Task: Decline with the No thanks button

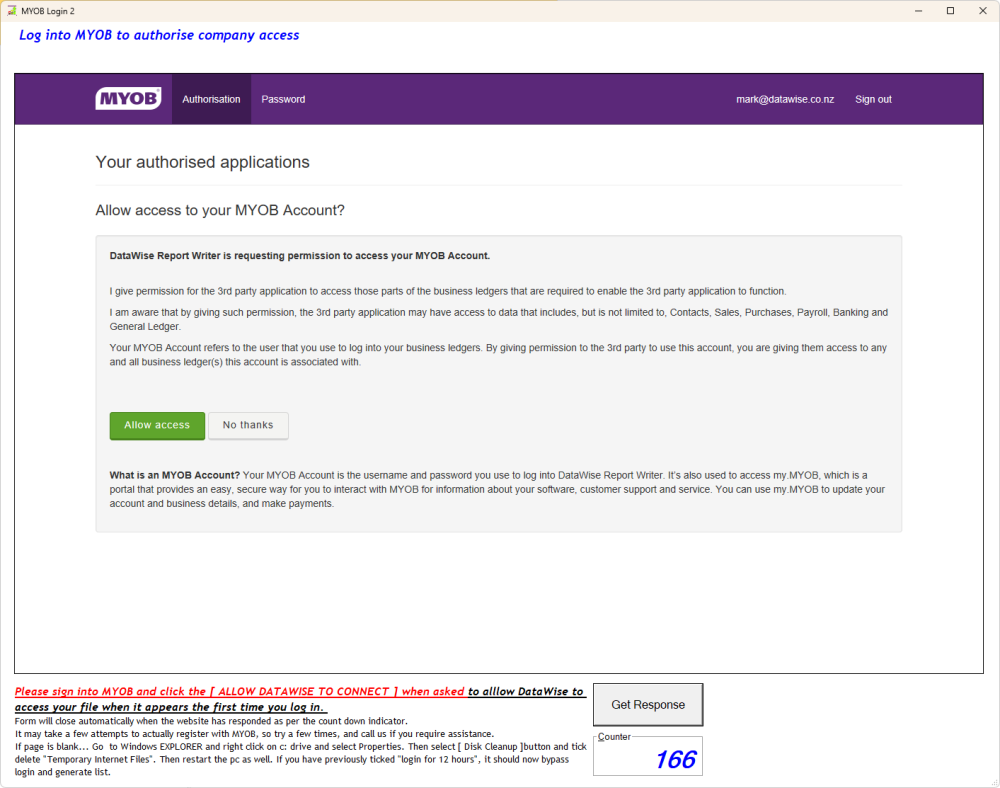Action: (x=248, y=425)
